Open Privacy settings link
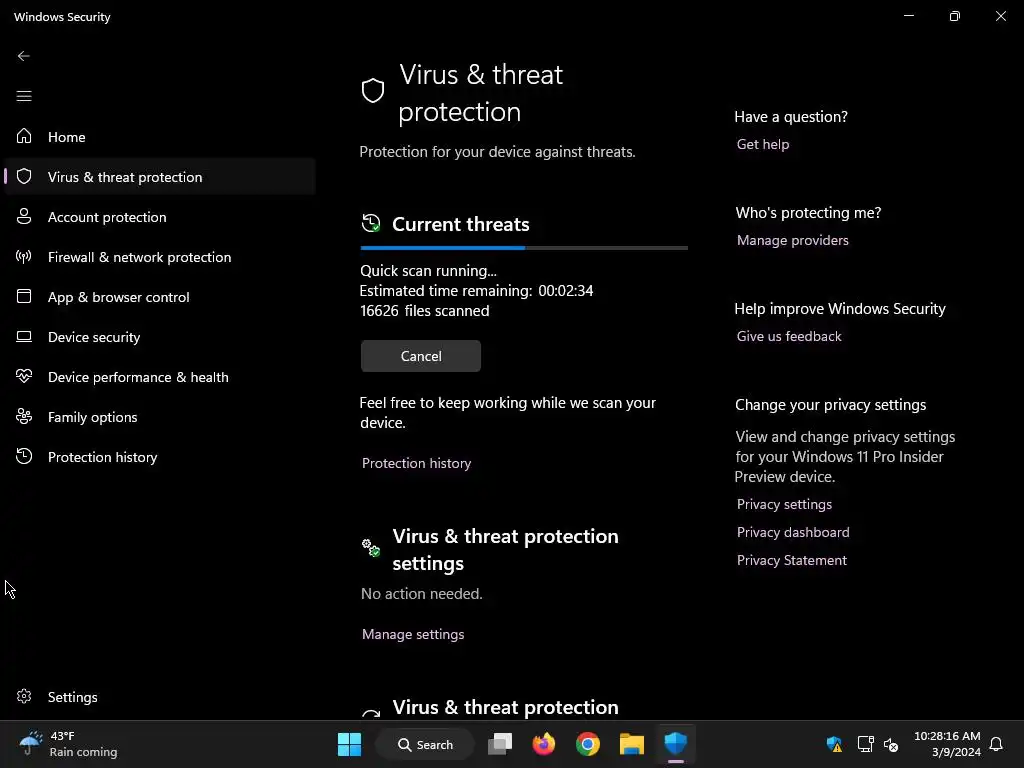 click(x=784, y=504)
